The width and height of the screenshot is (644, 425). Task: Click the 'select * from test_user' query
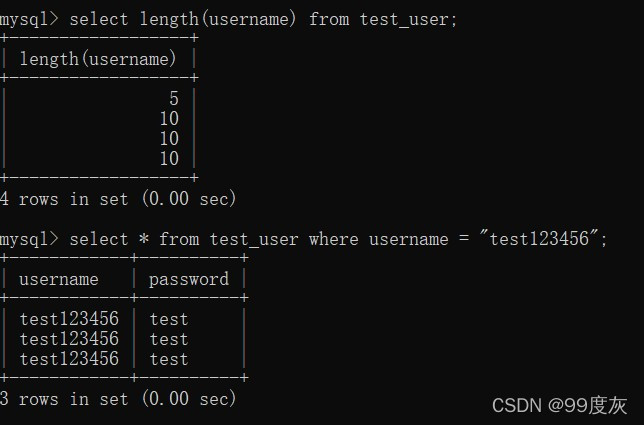(x=184, y=239)
